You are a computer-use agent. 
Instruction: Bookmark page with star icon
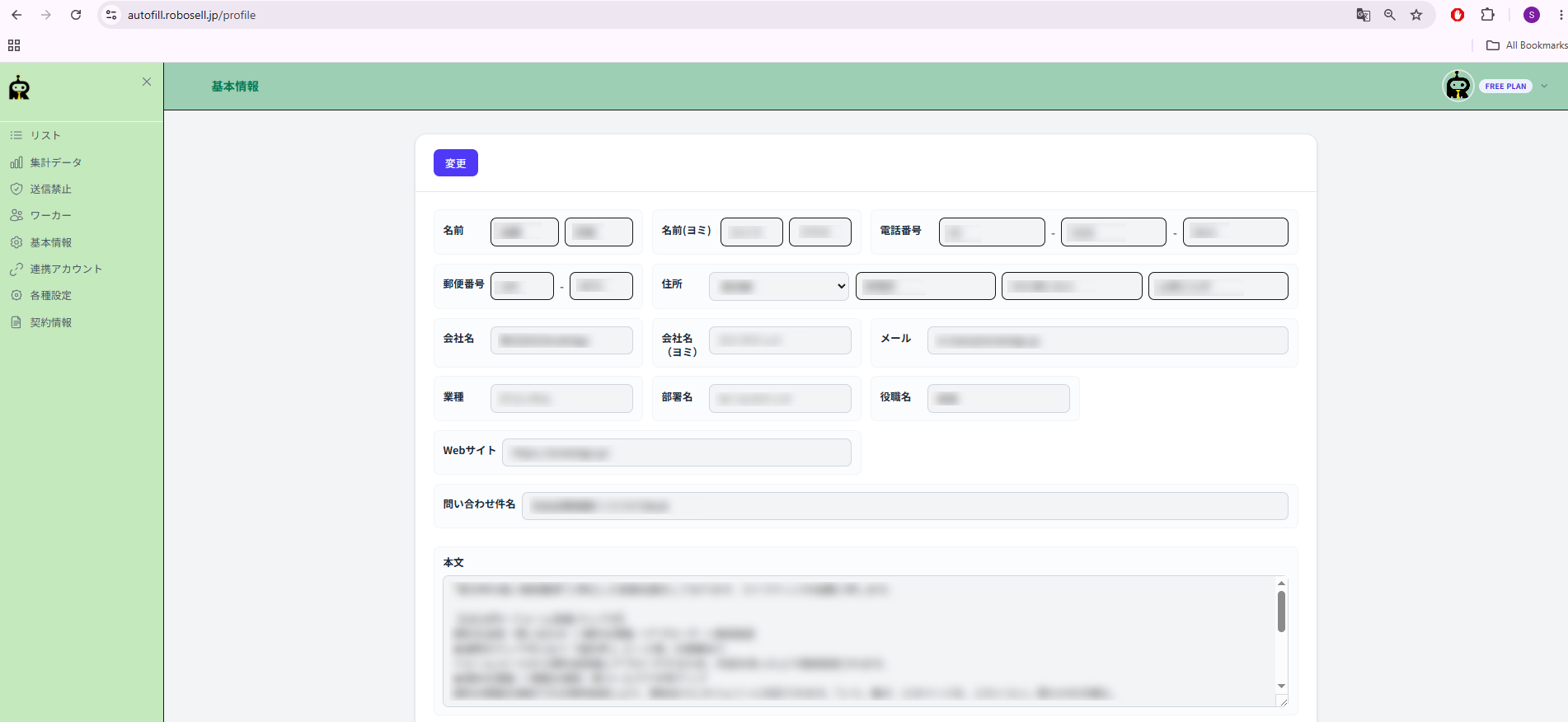click(1416, 15)
